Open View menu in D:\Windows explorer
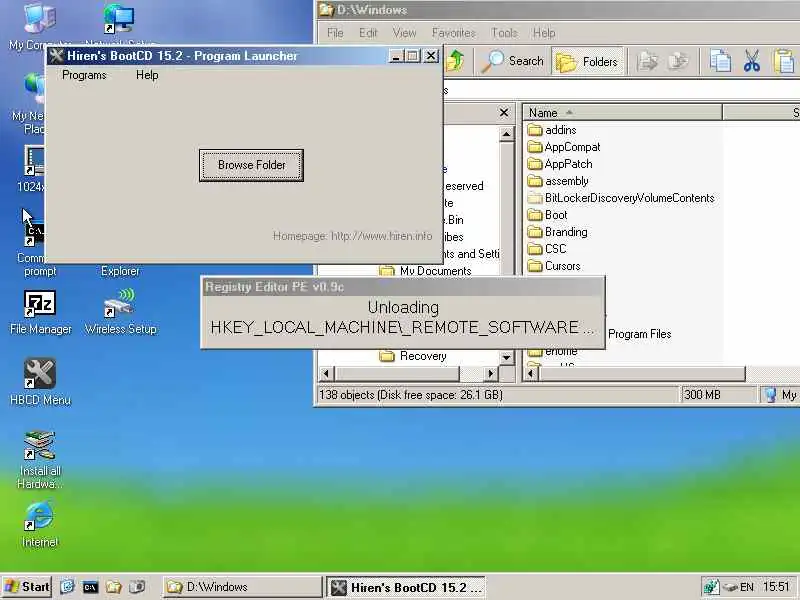800x600 pixels. 405,33
